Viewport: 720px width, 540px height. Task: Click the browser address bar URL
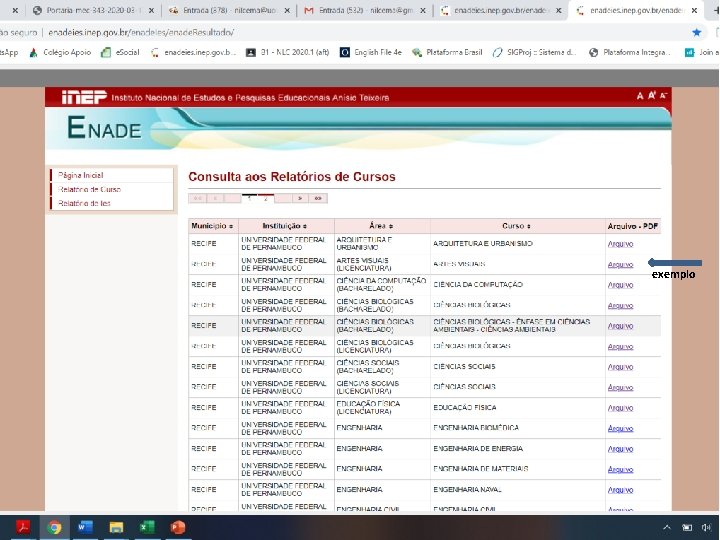pos(141,32)
